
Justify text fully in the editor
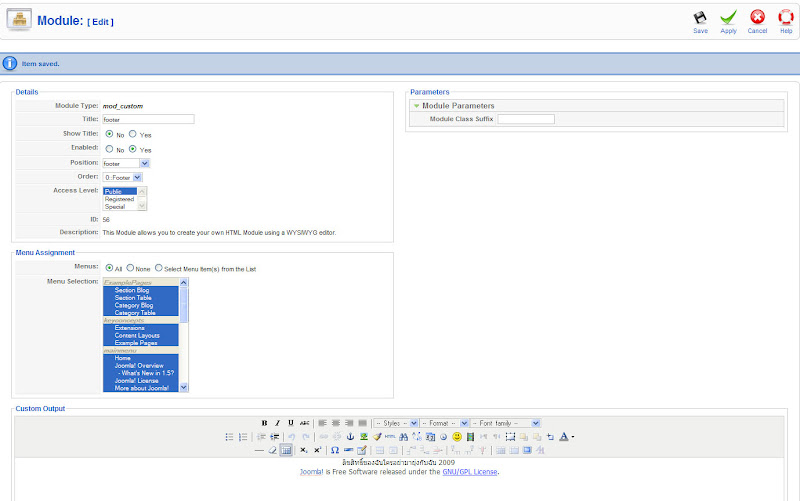click(362, 423)
